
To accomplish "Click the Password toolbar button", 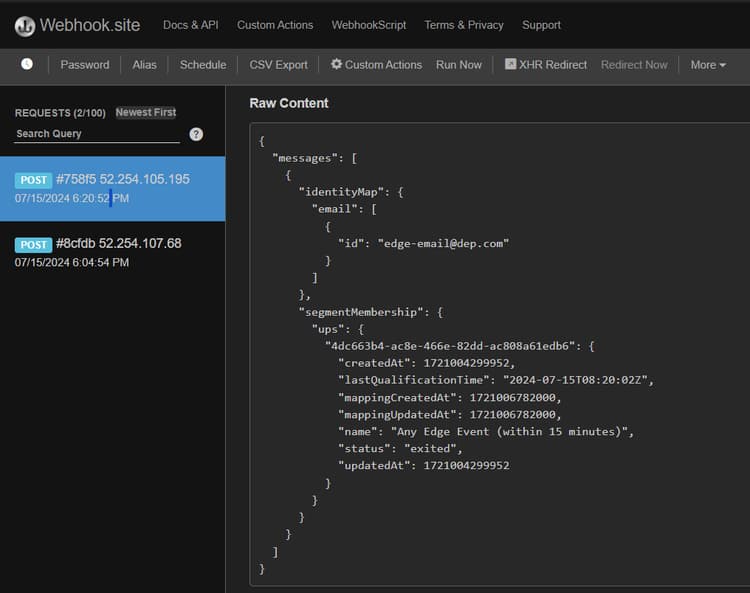I will tap(85, 65).
